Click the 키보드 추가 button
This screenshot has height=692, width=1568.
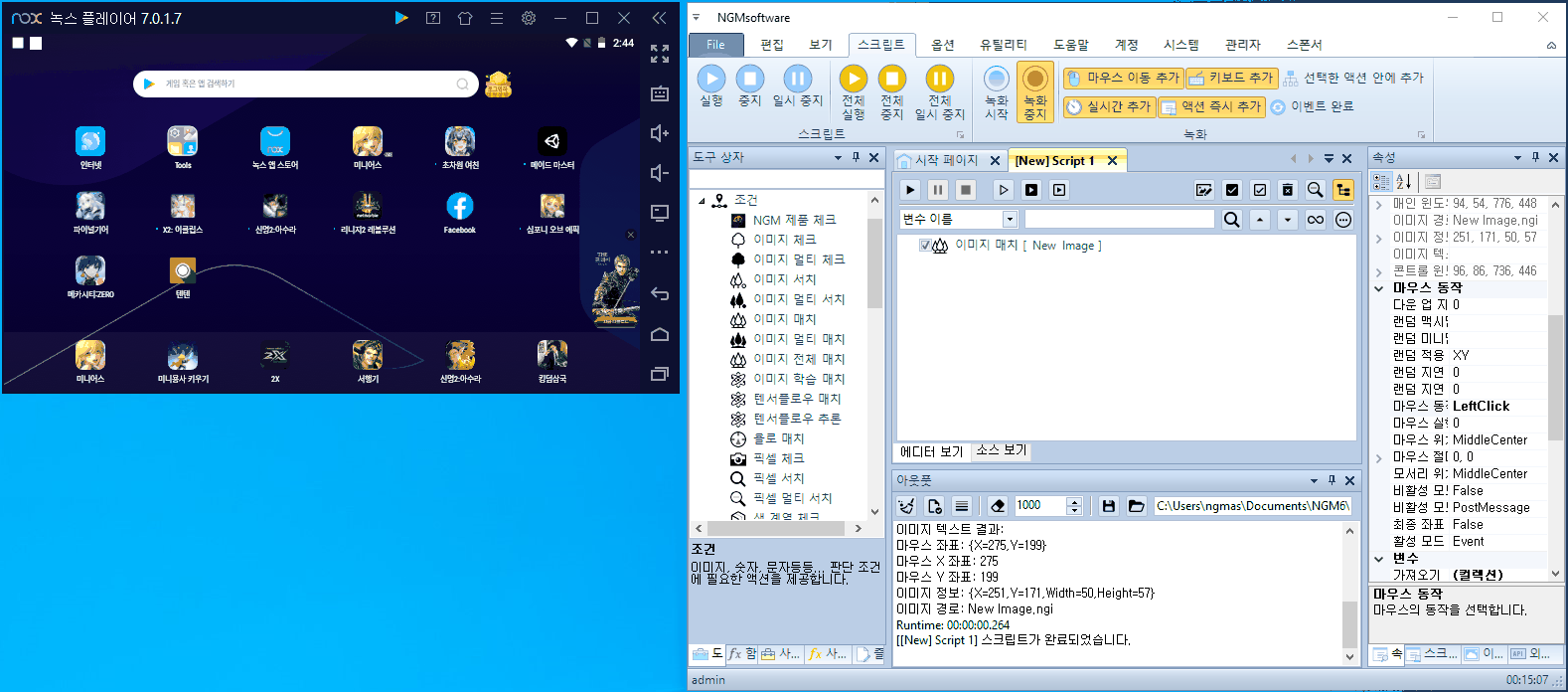tap(1230, 78)
